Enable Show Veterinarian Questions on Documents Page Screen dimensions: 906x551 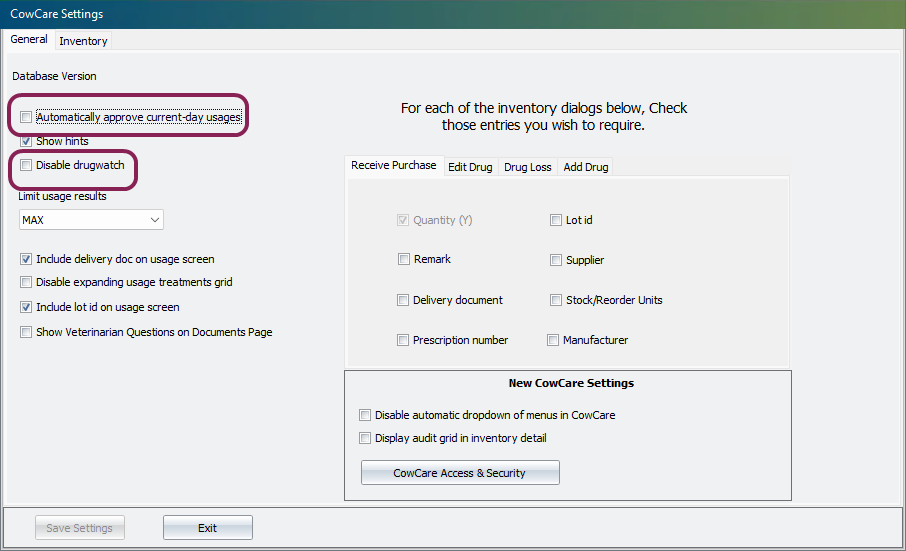click(26, 332)
